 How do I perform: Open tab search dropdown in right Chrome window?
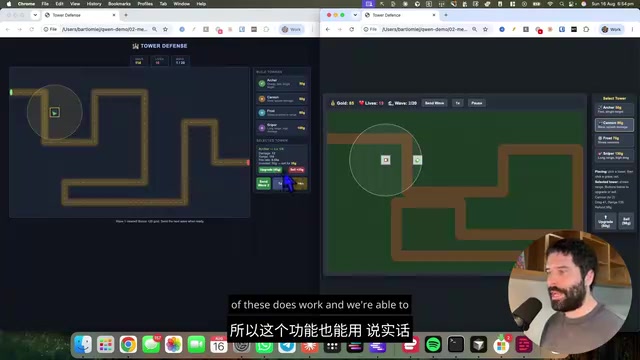point(355,15)
